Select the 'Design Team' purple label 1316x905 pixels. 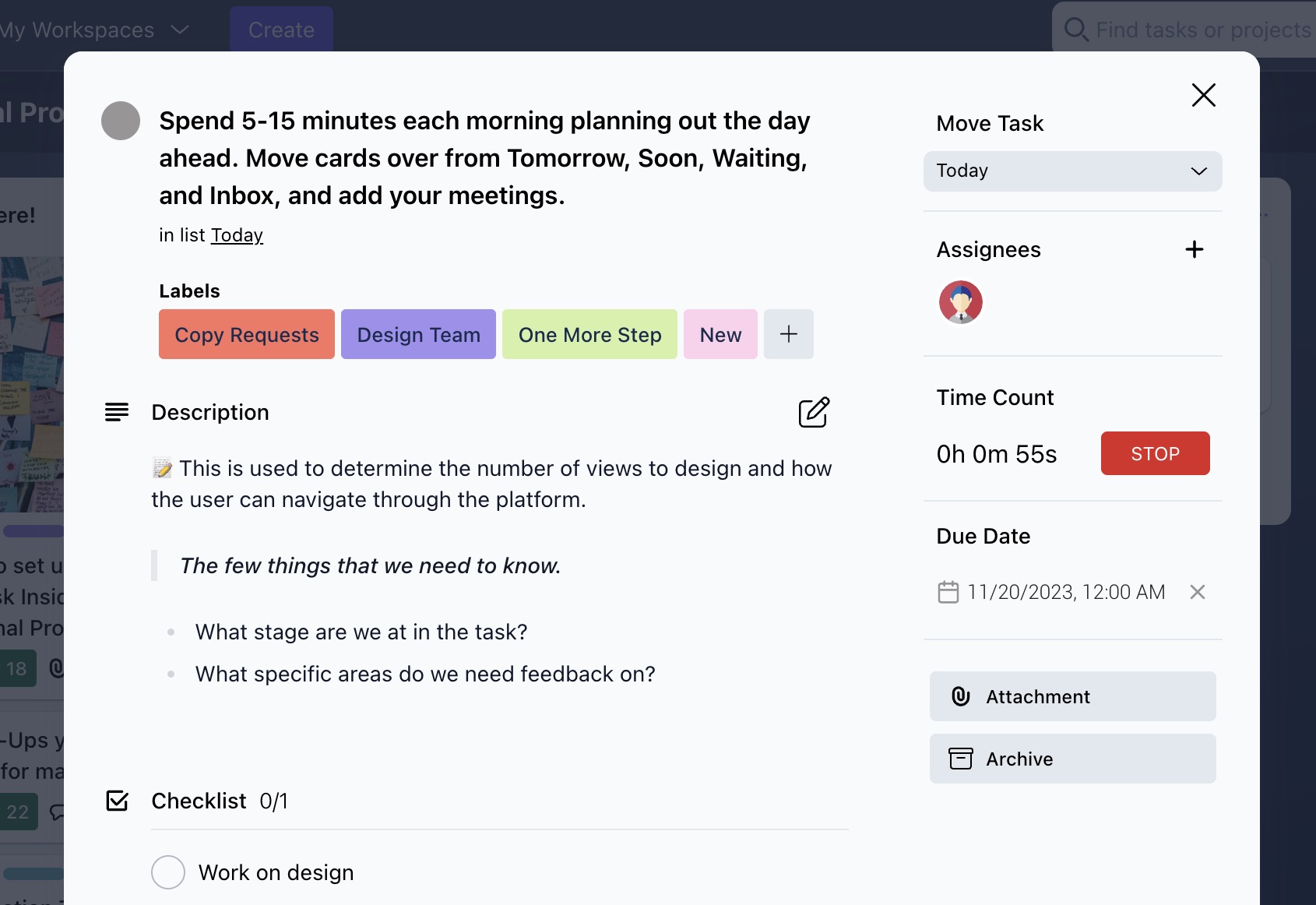pos(418,334)
